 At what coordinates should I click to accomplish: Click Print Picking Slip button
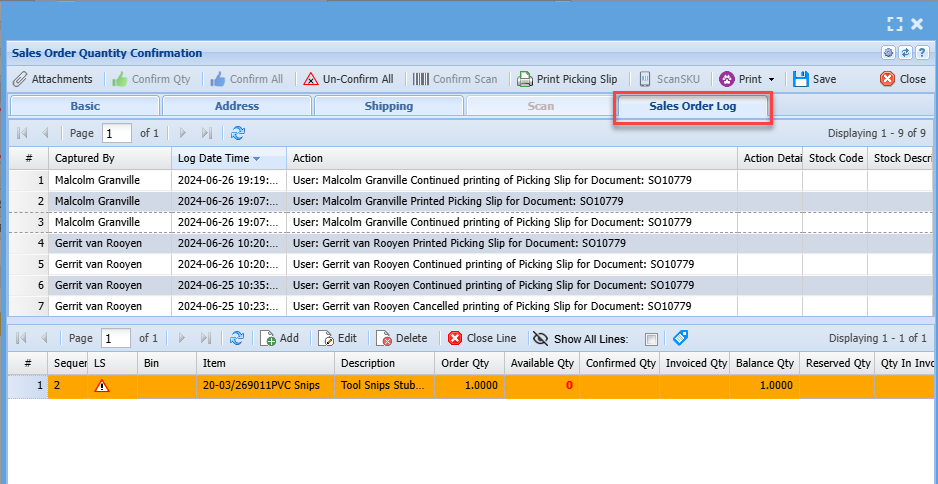pyautogui.click(x=566, y=79)
